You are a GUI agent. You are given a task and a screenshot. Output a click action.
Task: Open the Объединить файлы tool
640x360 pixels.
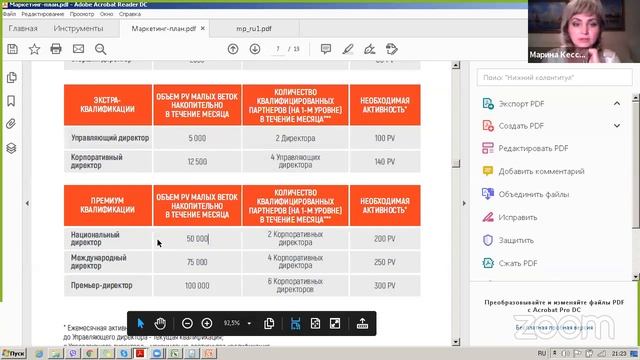(533, 194)
